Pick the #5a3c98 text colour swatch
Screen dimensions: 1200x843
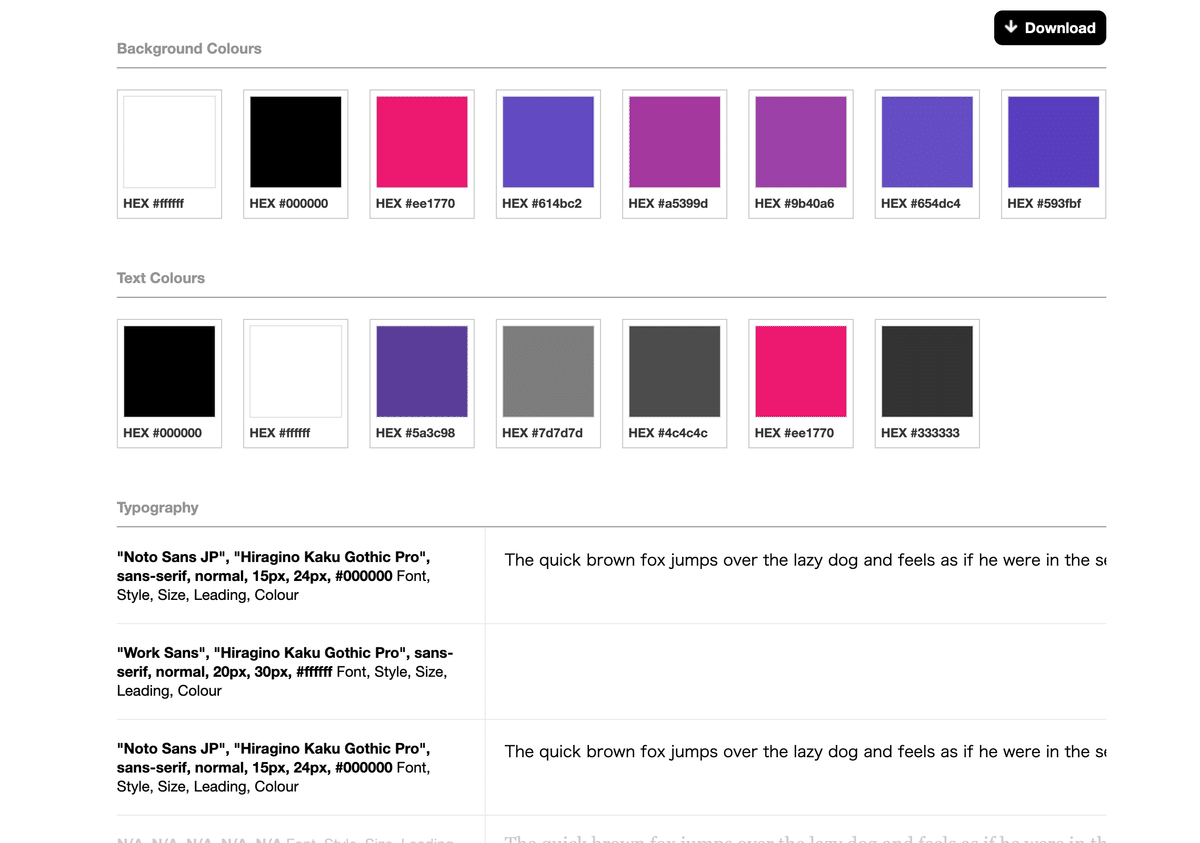point(422,371)
